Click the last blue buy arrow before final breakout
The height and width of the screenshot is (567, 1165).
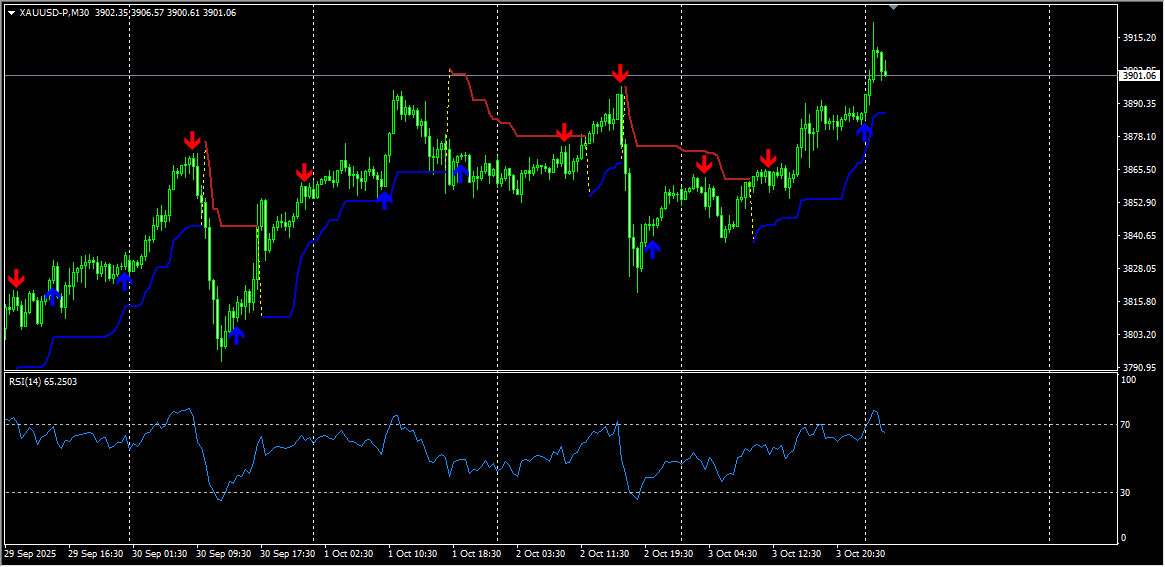(x=864, y=132)
